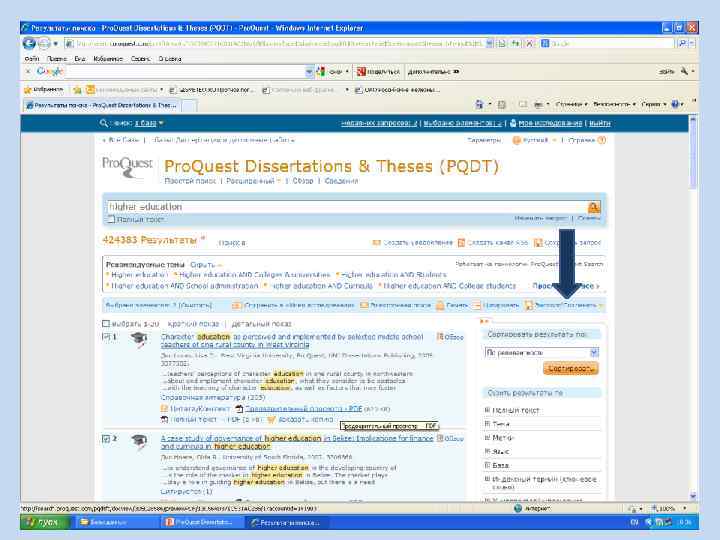Image resolution: width=720 pixels, height=540 pixels.
Task: Click the Моё исследование link
Action: coord(550,123)
